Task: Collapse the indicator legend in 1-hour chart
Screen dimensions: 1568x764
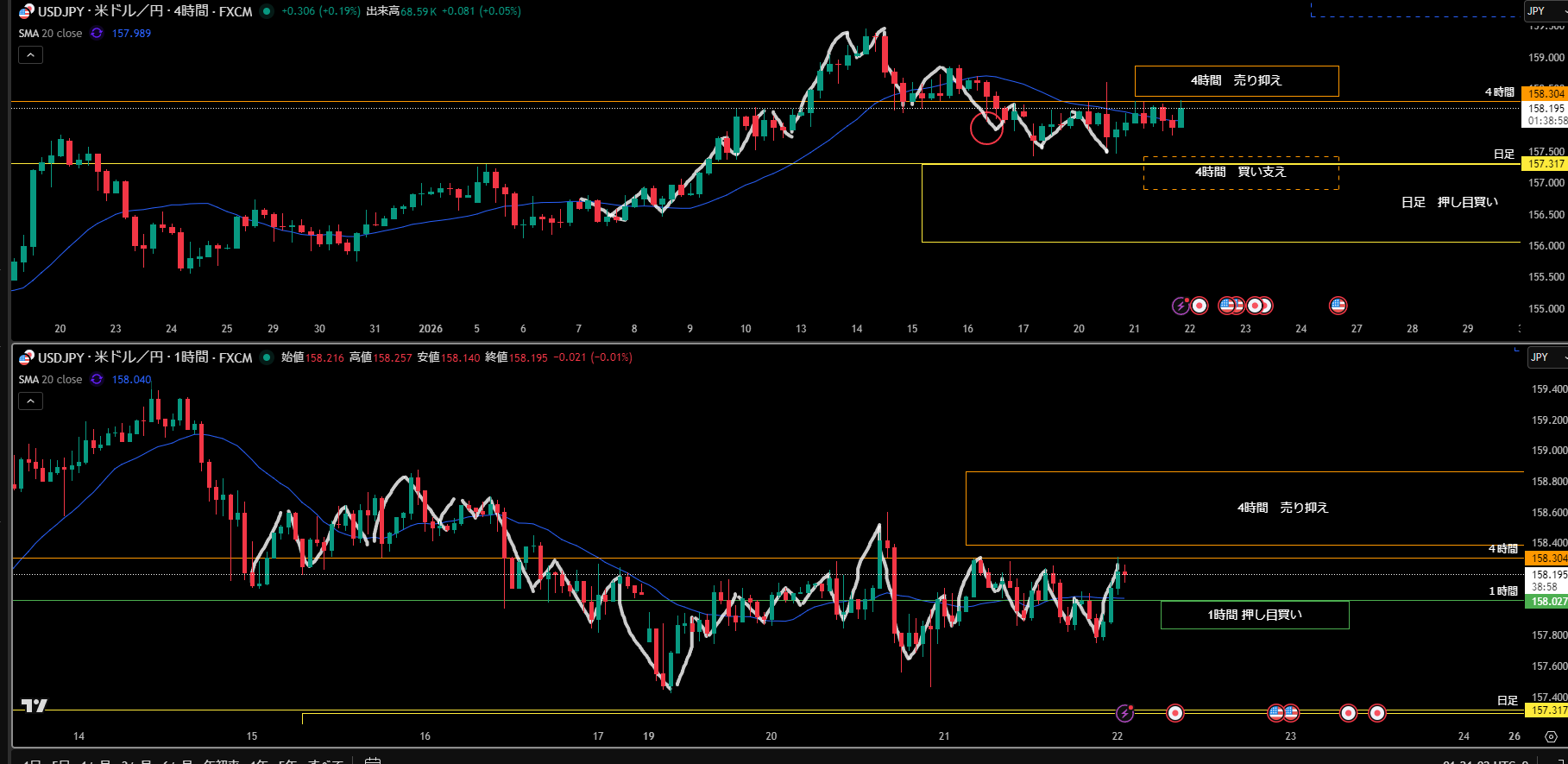Action: click(x=30, y=401)
